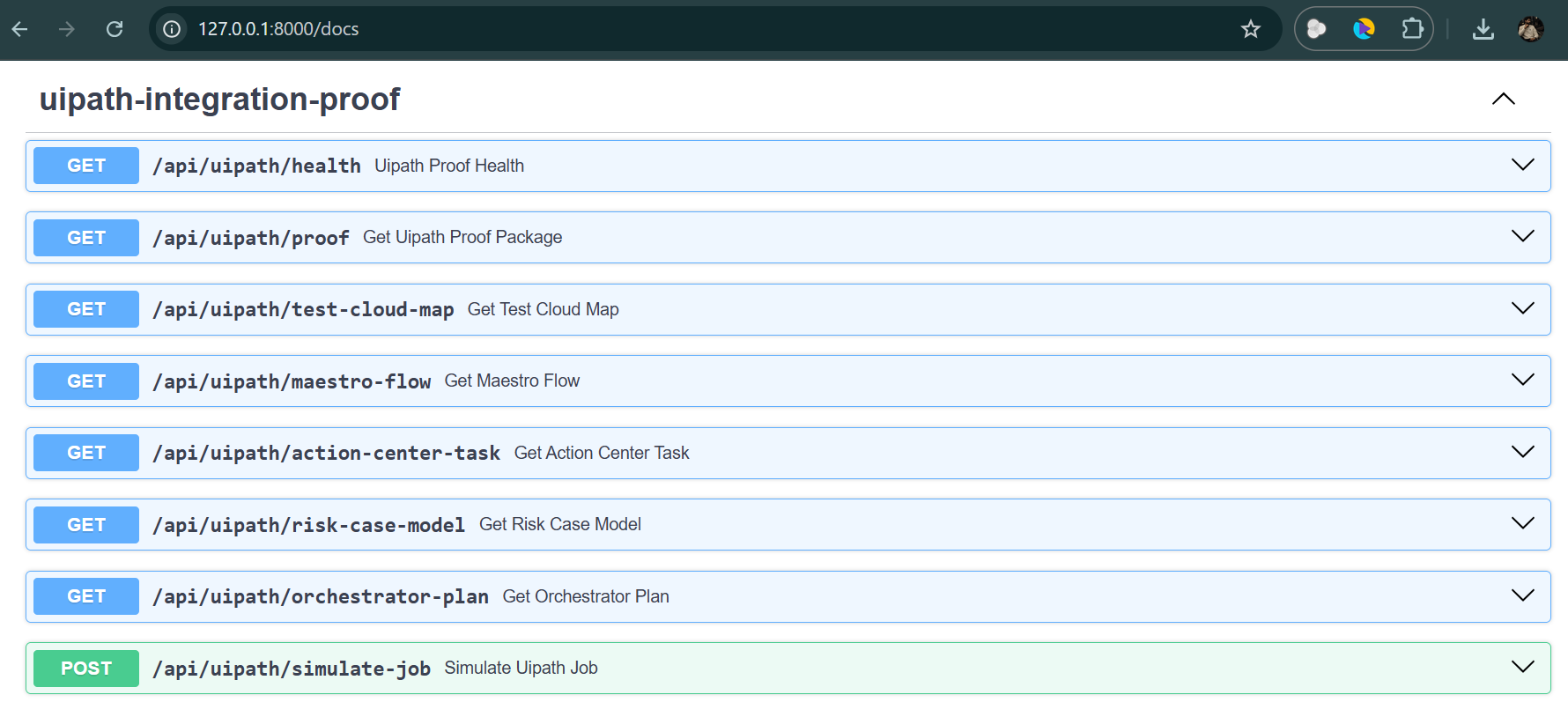Bookmark this page with the star icon
The width and height of the screenshot is (1568, 717).
click(1251, 29)
